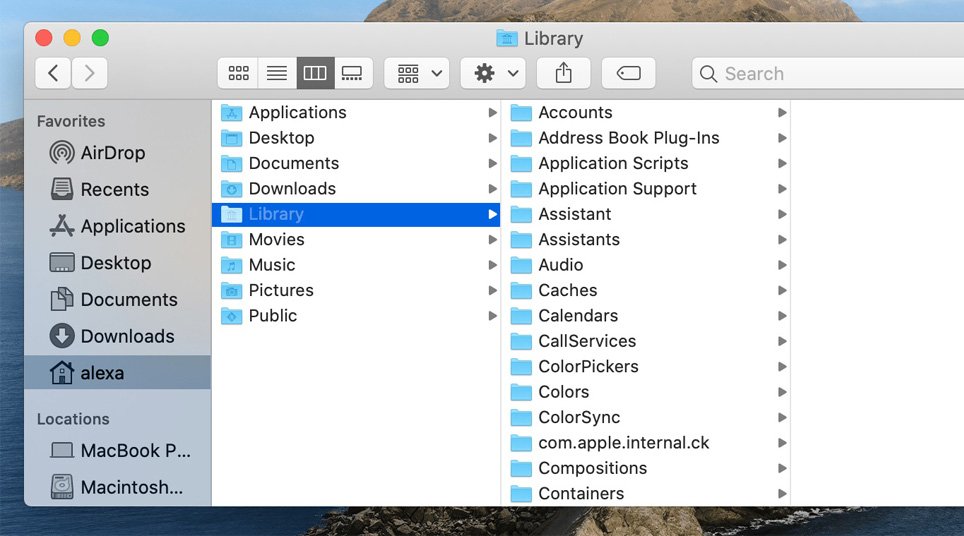Screen dimensions: 964x536
Task: Open the alexa home folder
Action: coord(102,373)
